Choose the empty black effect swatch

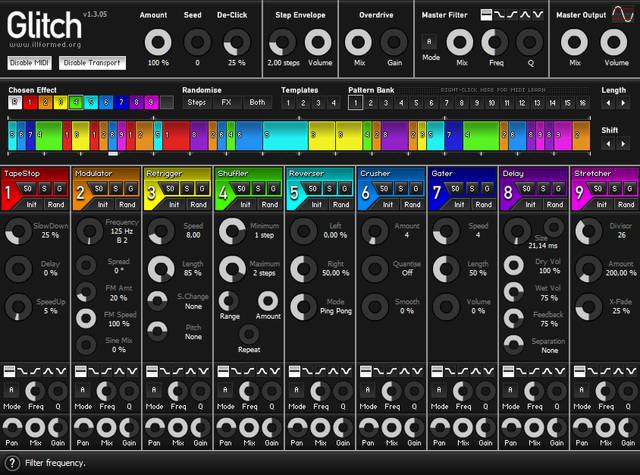click(167, 102)
